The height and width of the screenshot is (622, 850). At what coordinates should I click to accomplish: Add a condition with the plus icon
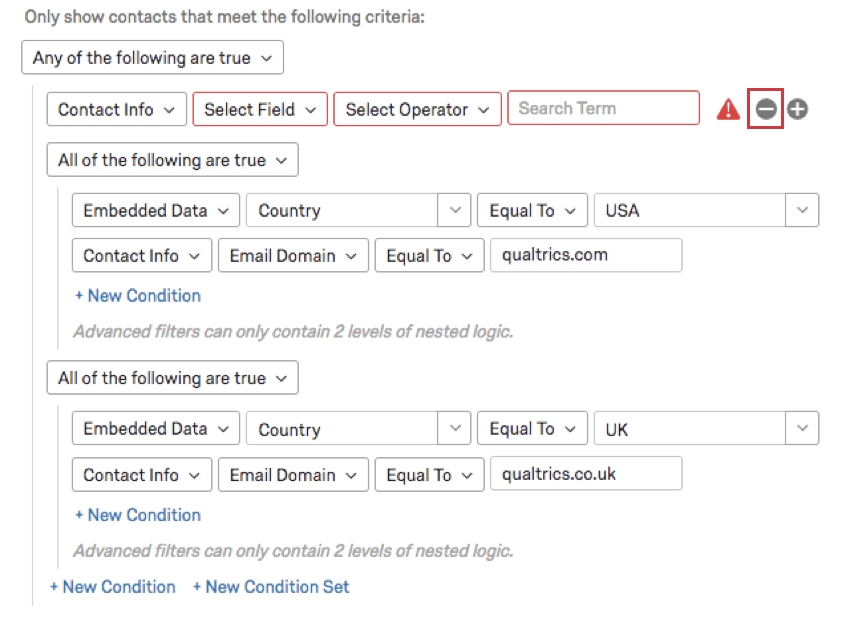(x=797, y=109)
